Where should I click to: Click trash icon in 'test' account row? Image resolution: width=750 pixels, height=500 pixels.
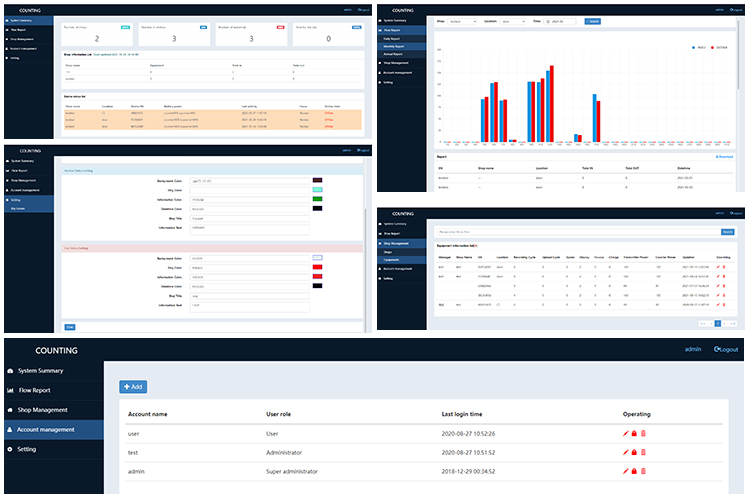coord(644,452)
